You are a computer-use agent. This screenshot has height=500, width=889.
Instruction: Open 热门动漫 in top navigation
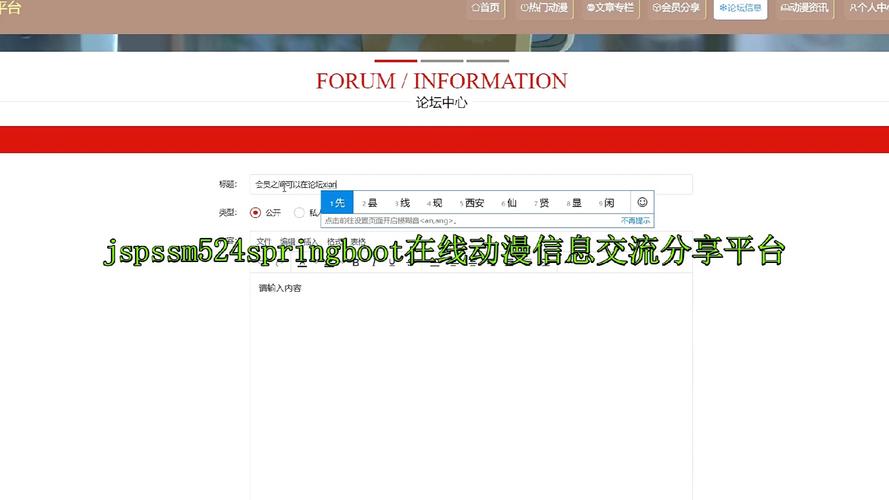point(544,8)
